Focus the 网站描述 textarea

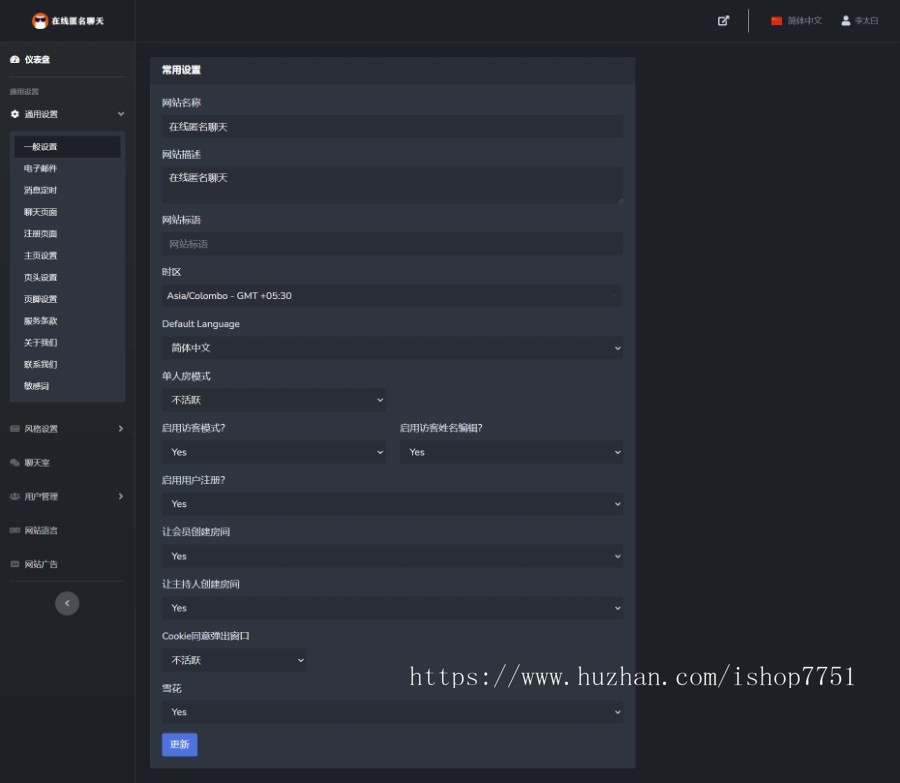tap(392, 185)
